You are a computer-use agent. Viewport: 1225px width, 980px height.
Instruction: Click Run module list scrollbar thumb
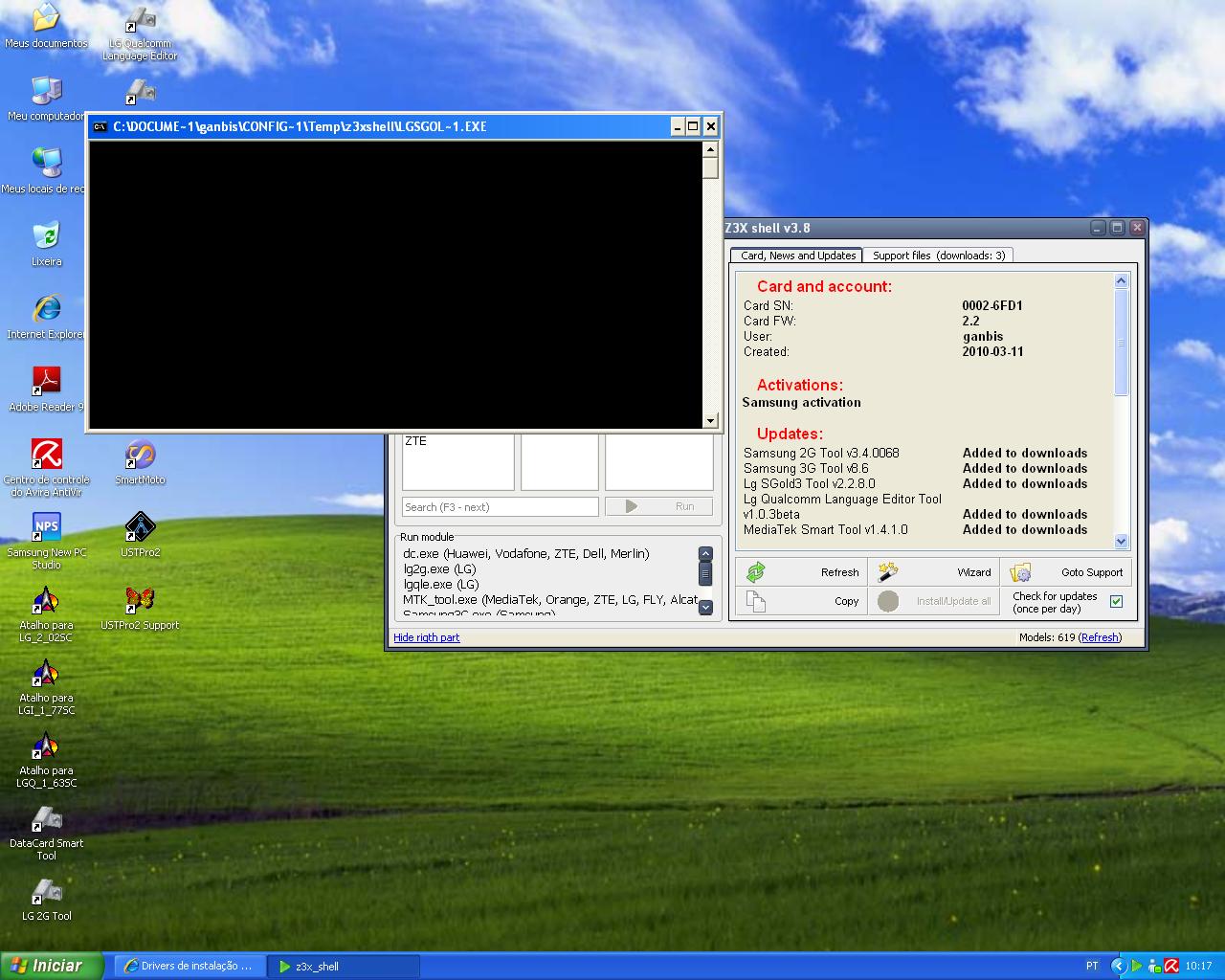coord(705,573)
